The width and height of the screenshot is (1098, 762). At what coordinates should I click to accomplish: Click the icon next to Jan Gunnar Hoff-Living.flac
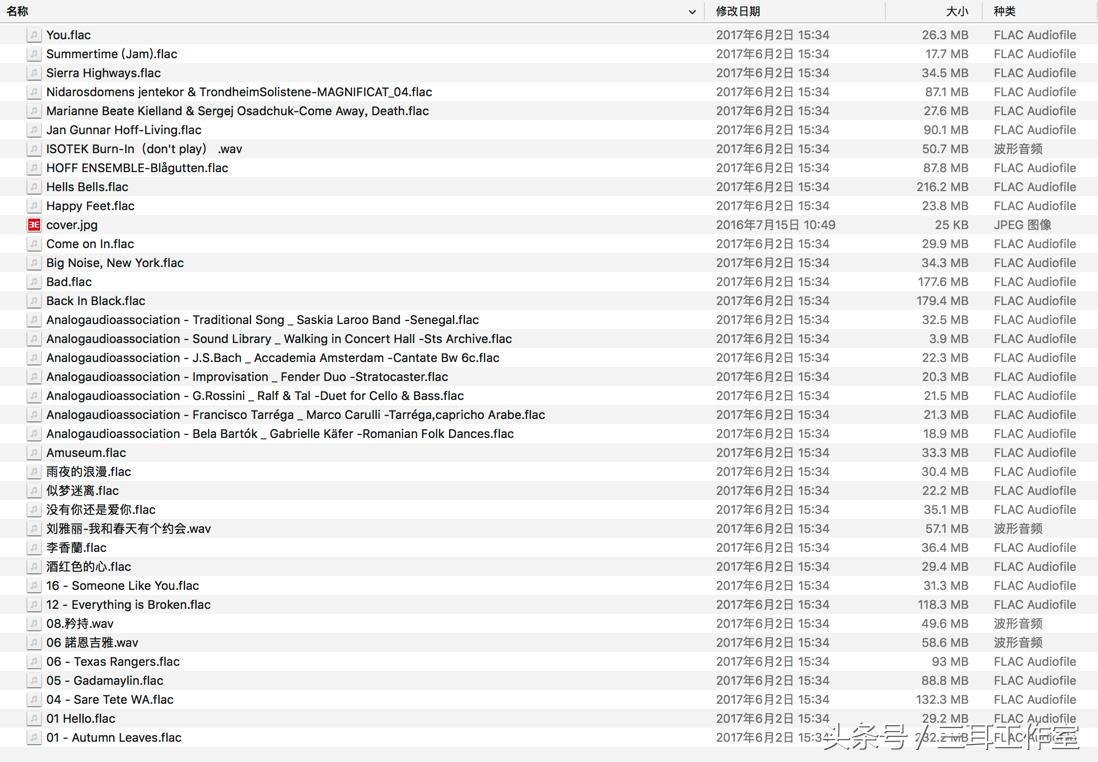pyautogui.click(x=34, y=130)
